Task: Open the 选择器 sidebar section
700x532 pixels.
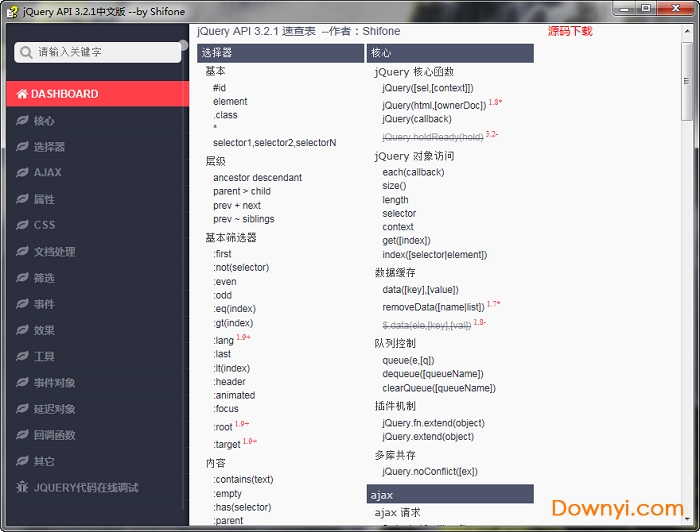Action: coord(98,146)
